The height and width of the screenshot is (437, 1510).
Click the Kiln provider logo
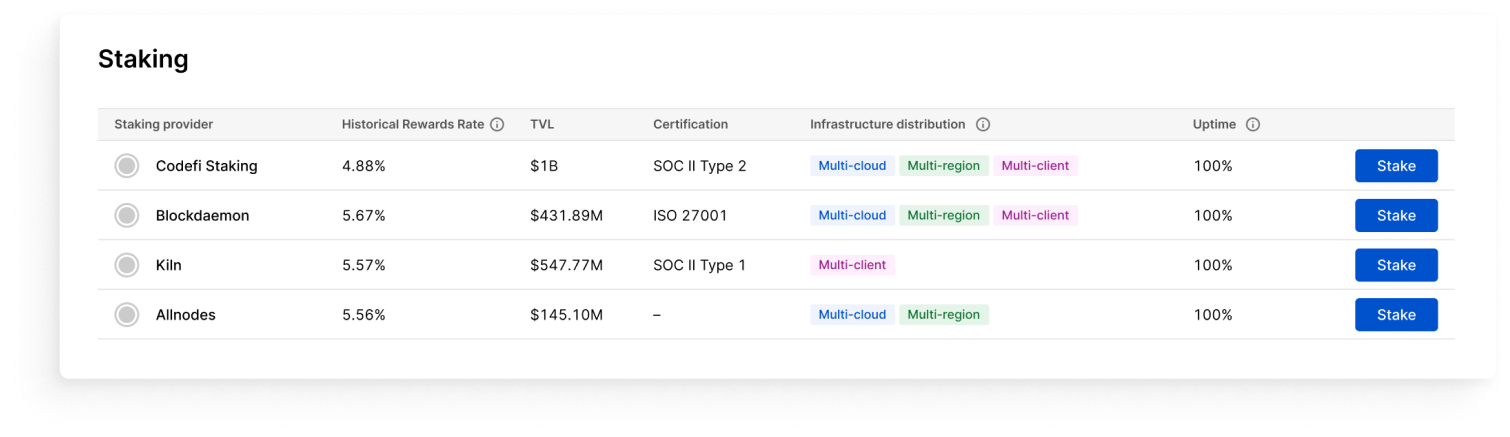pyautogui.click(x=127, y=265)
